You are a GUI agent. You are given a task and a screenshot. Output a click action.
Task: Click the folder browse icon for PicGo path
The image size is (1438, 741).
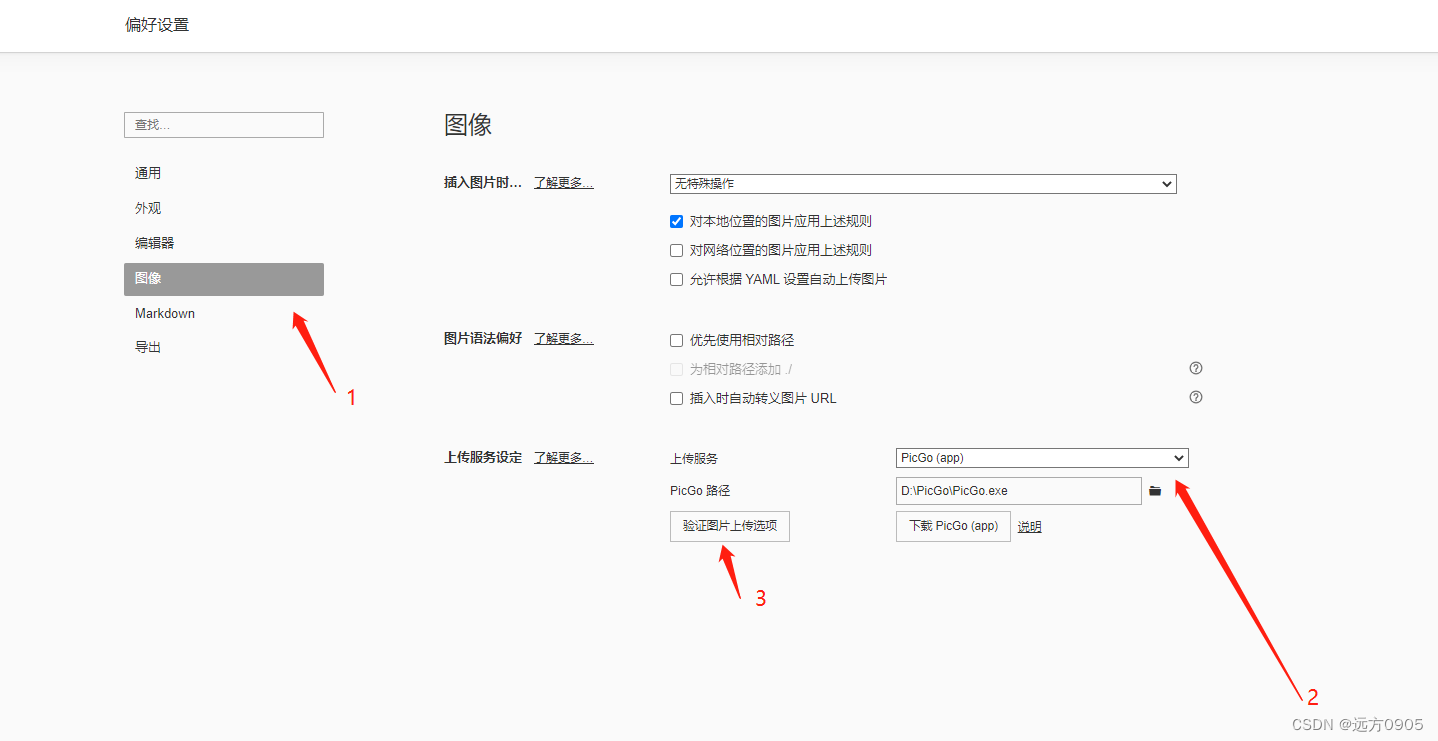coord(1155,491)
